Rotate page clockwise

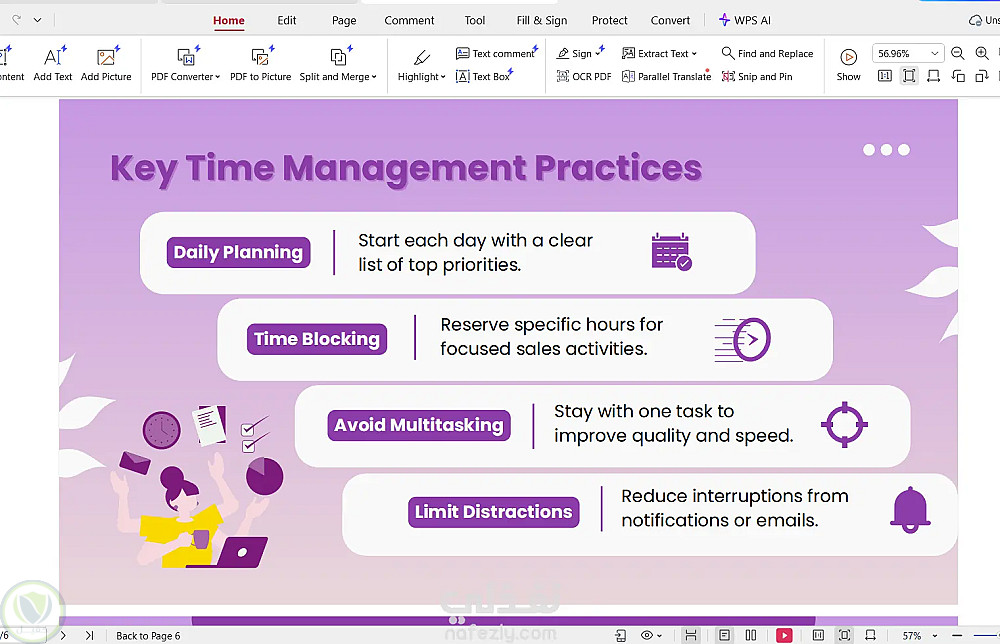pyautogui.click(x=982, y=77)
